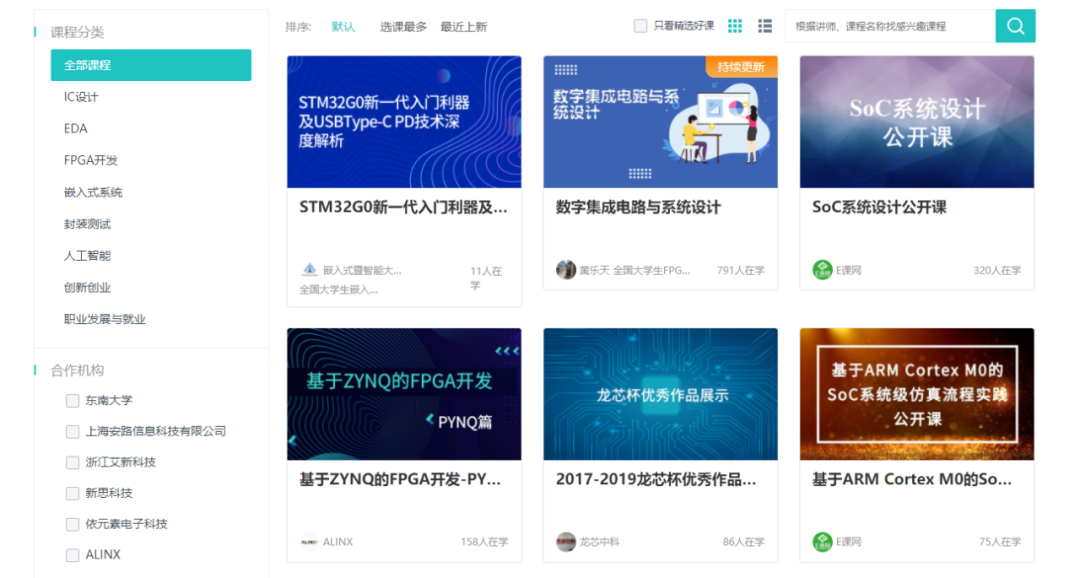Click 黄乐天 instructor avatar icon

click(x=566, y=270)
